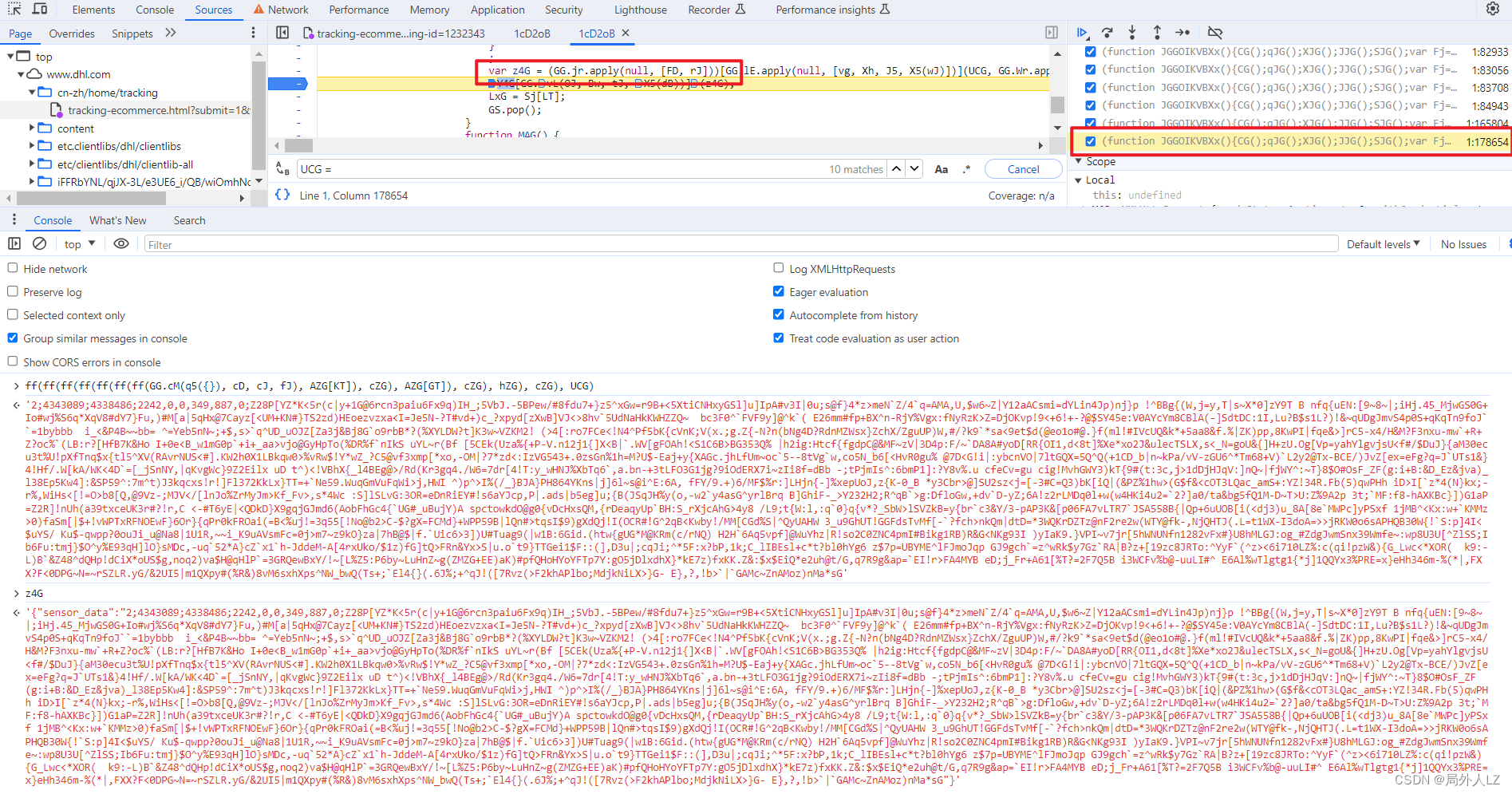Open No Issues indicator
The height and width of the screenshot is (794, 1512).
[1464, 244]
